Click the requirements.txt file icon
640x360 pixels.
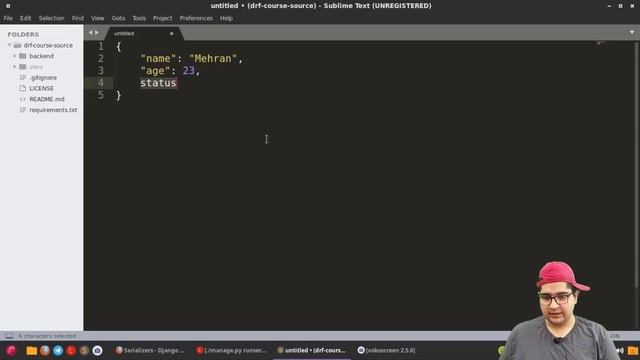coord(22,110)
